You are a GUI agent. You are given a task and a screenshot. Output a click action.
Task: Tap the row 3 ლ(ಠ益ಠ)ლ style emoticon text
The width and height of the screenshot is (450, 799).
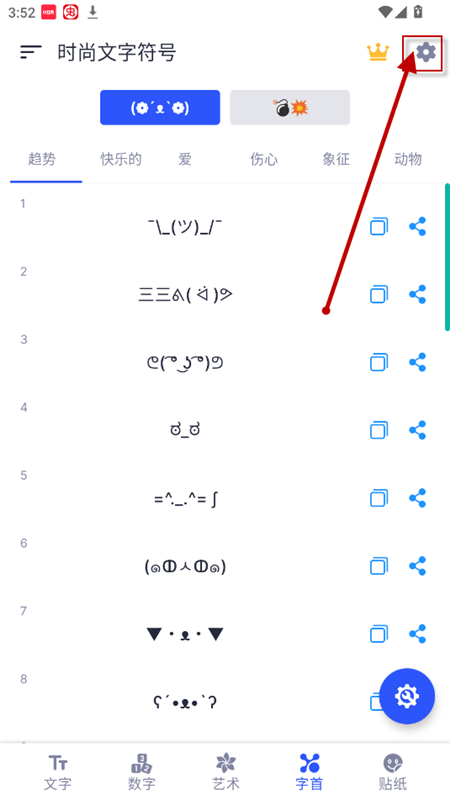pos(185,362)
